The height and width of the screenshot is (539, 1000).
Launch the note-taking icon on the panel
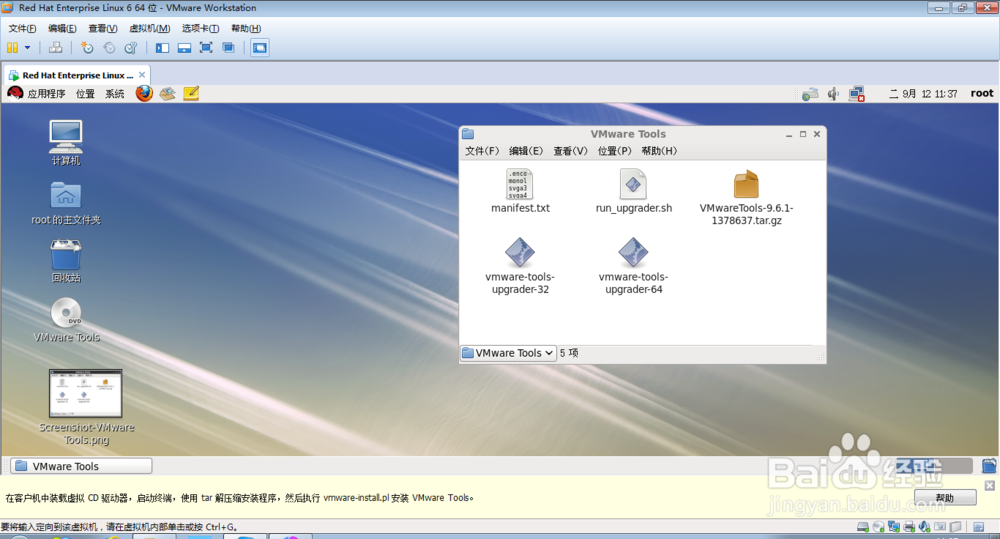(x=191, y=93)
